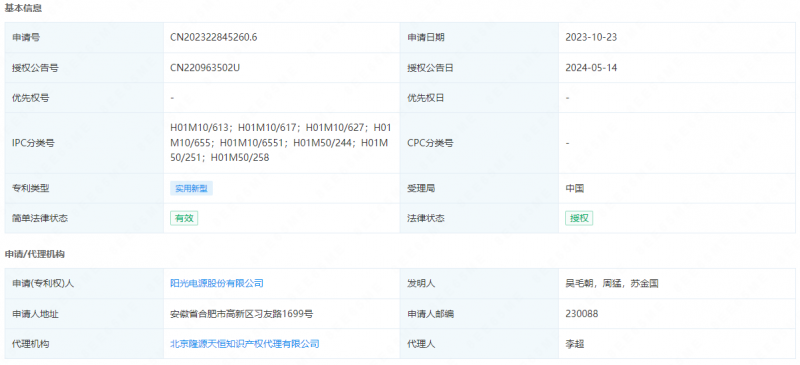Click the 授权 legal status tag
Image resolution: width=800 pixels, height=365 pixels.
(x=579, y=218)
